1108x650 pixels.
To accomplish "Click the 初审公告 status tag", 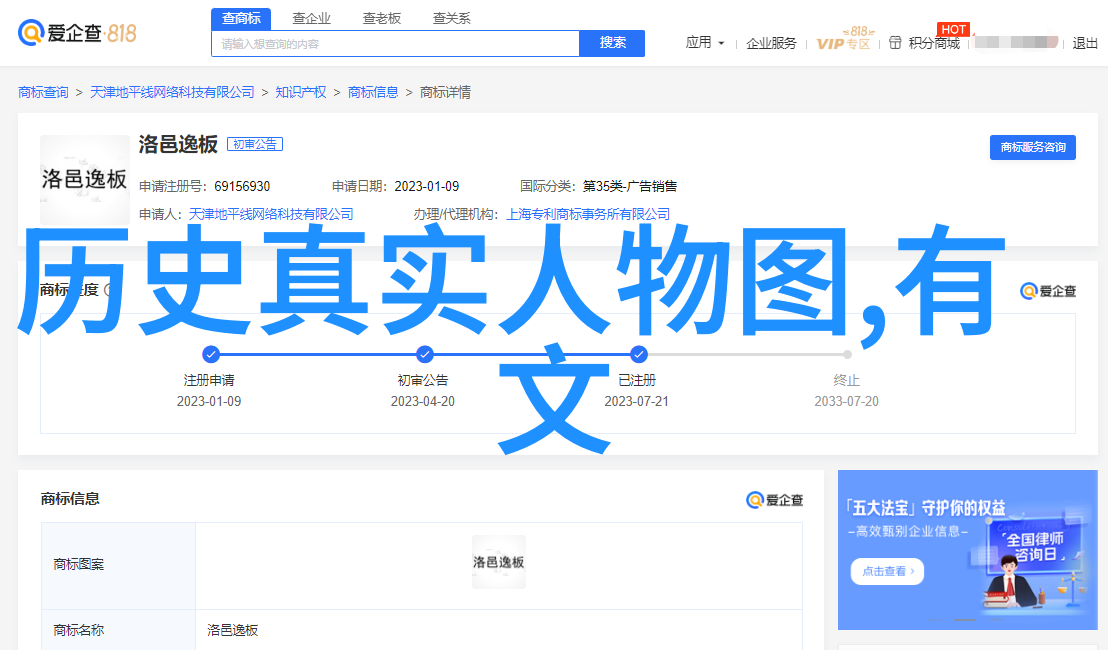I will pos(255,144).
